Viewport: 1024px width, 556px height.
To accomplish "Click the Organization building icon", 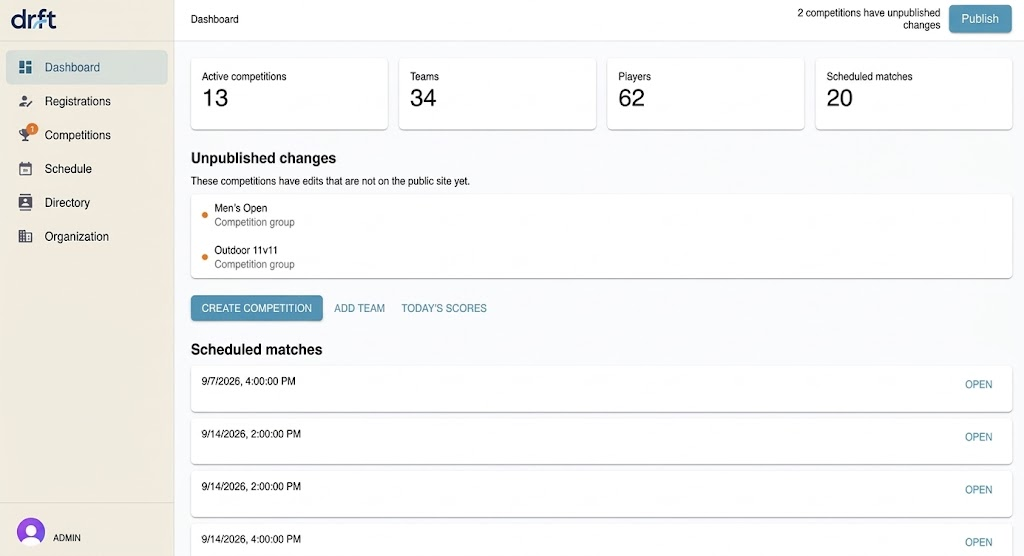I will click(25, 237).
